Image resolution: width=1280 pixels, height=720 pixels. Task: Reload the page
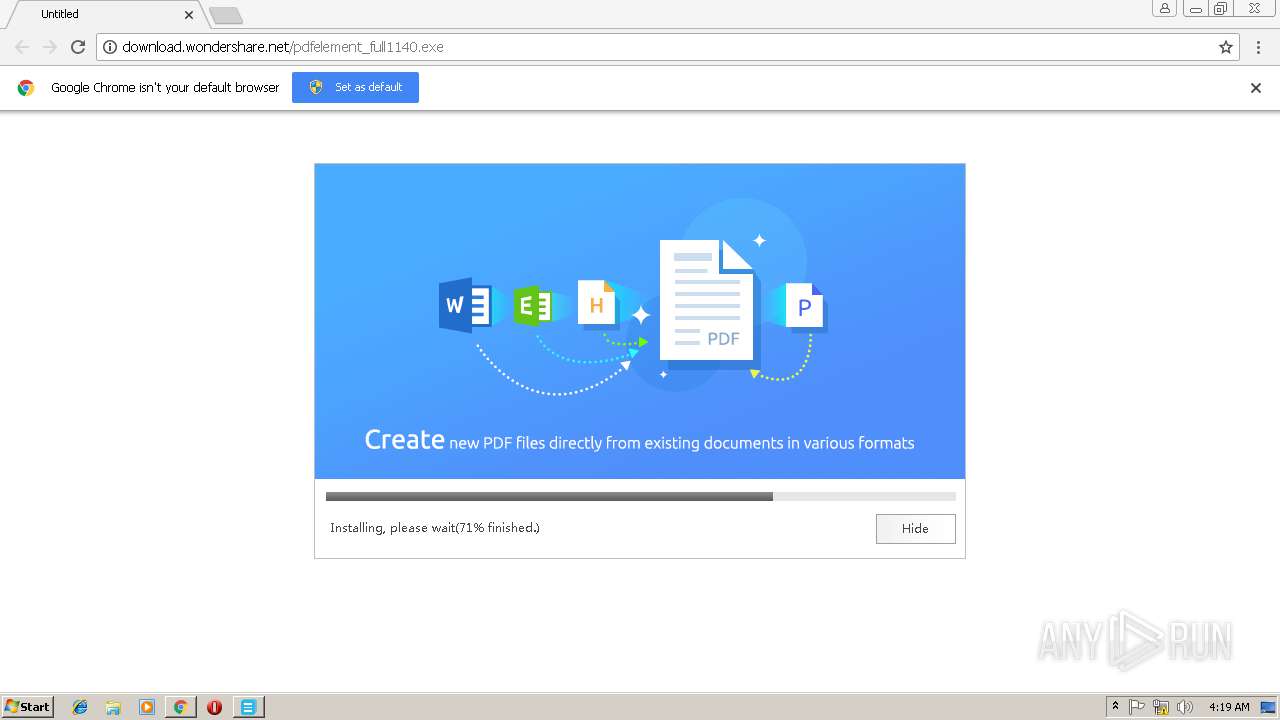tap(78, 47)
